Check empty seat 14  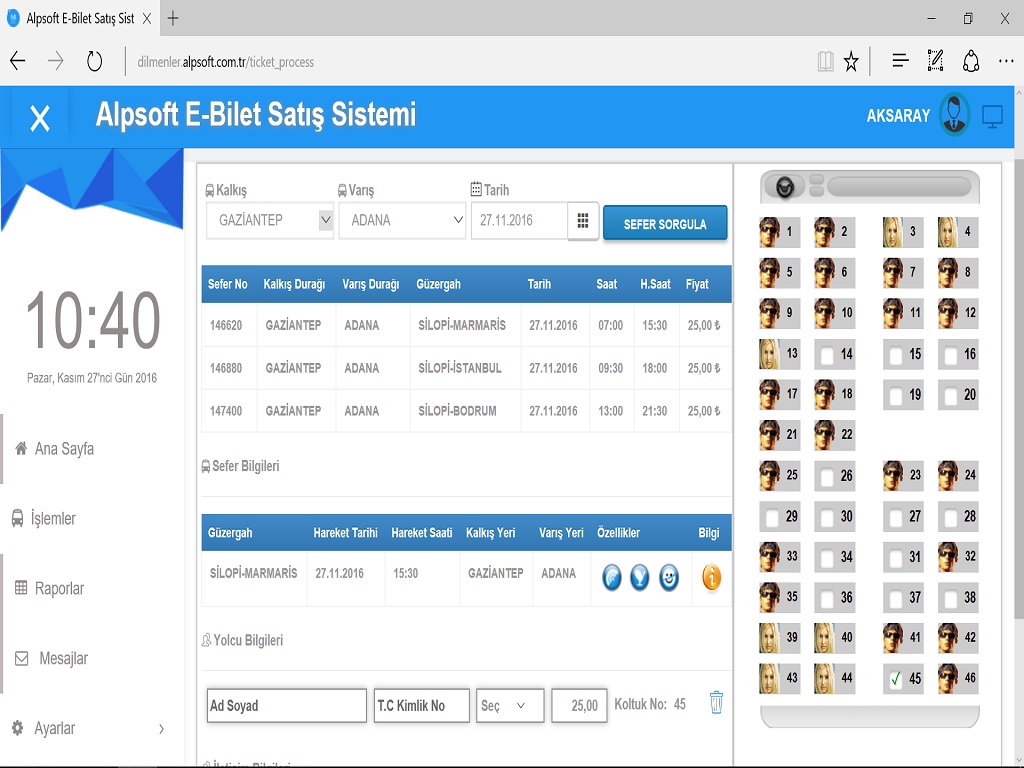click(827, 355)
